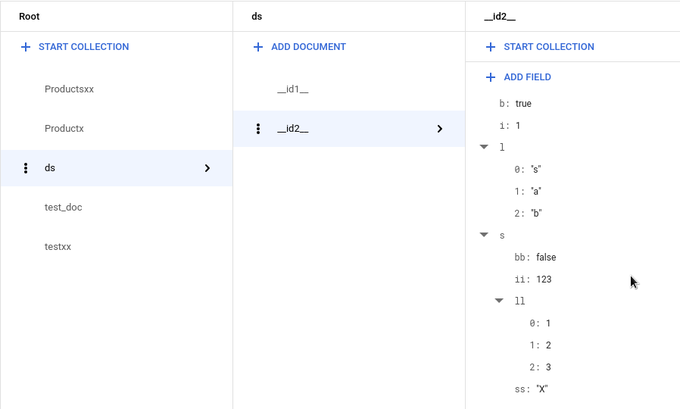Click the plus icon for __id2__ START COLLECTION

[x=490, y=47]
